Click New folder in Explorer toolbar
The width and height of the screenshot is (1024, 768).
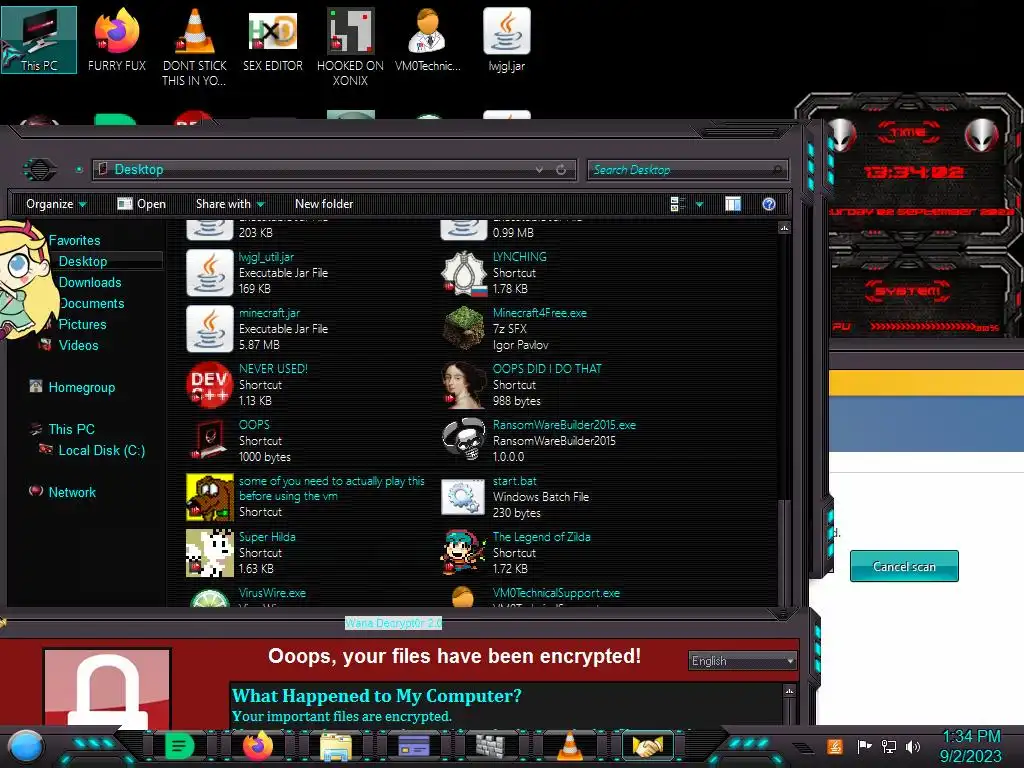tap(324, 204)
